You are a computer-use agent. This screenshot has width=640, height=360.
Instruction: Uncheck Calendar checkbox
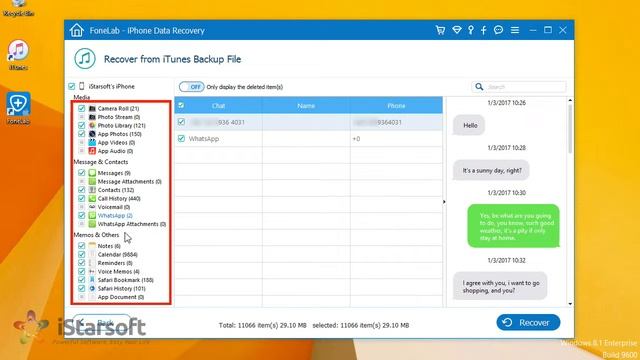pos(82,254)
